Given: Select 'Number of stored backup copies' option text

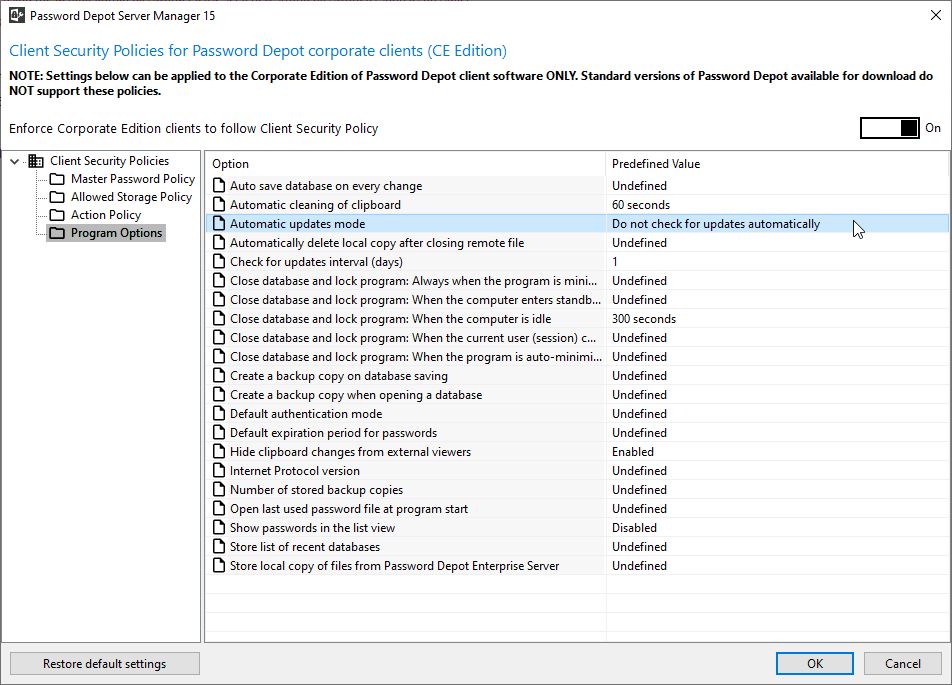Looking at the screenshot, I should (316, 490).
